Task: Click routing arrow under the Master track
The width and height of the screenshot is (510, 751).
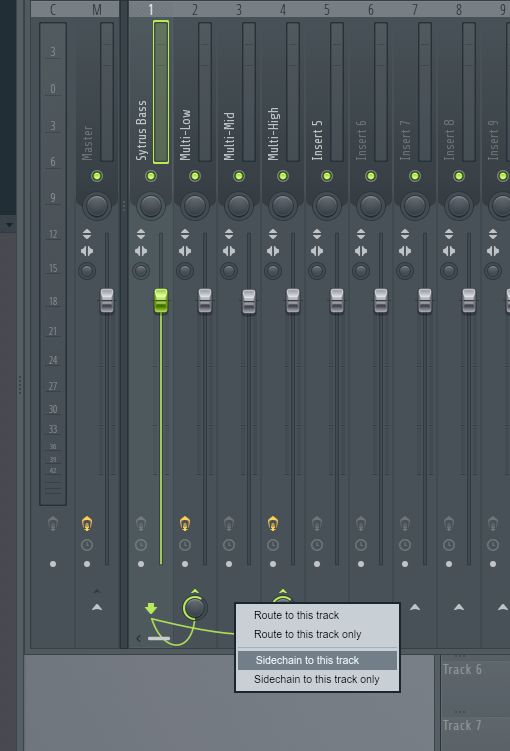Action: [x=97, y=607]
